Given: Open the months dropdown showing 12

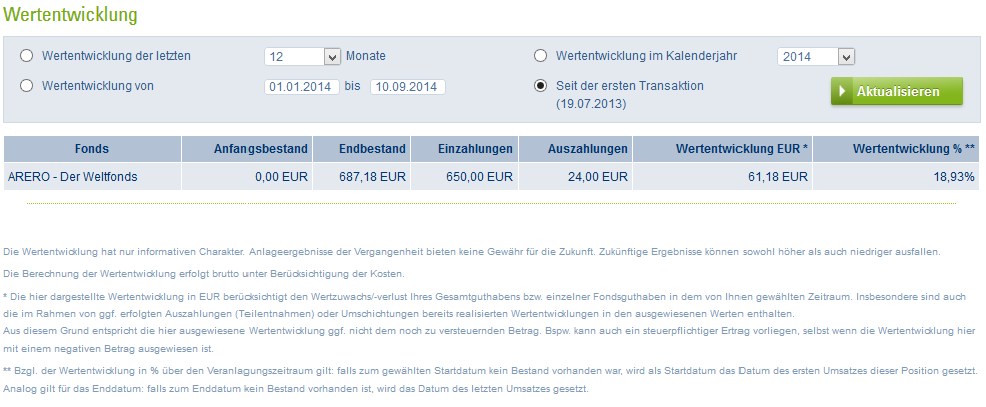Looking at the screenshot, I should point(303,57).
